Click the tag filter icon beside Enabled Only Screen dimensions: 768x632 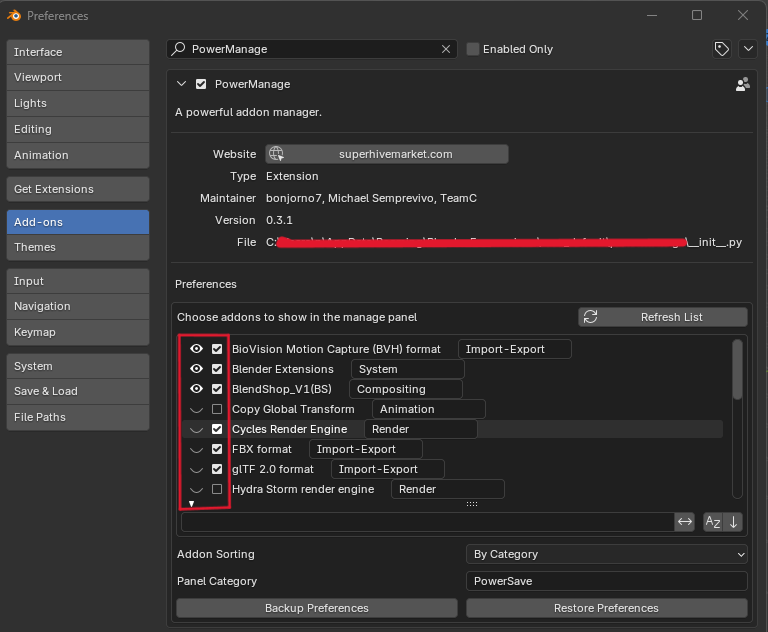(721, 49)
